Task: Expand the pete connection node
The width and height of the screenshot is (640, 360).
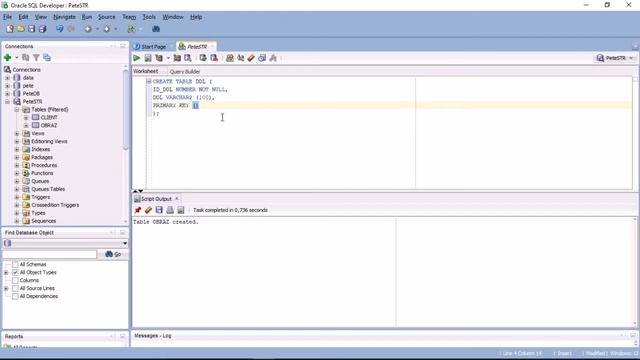Action: (7, 86)
